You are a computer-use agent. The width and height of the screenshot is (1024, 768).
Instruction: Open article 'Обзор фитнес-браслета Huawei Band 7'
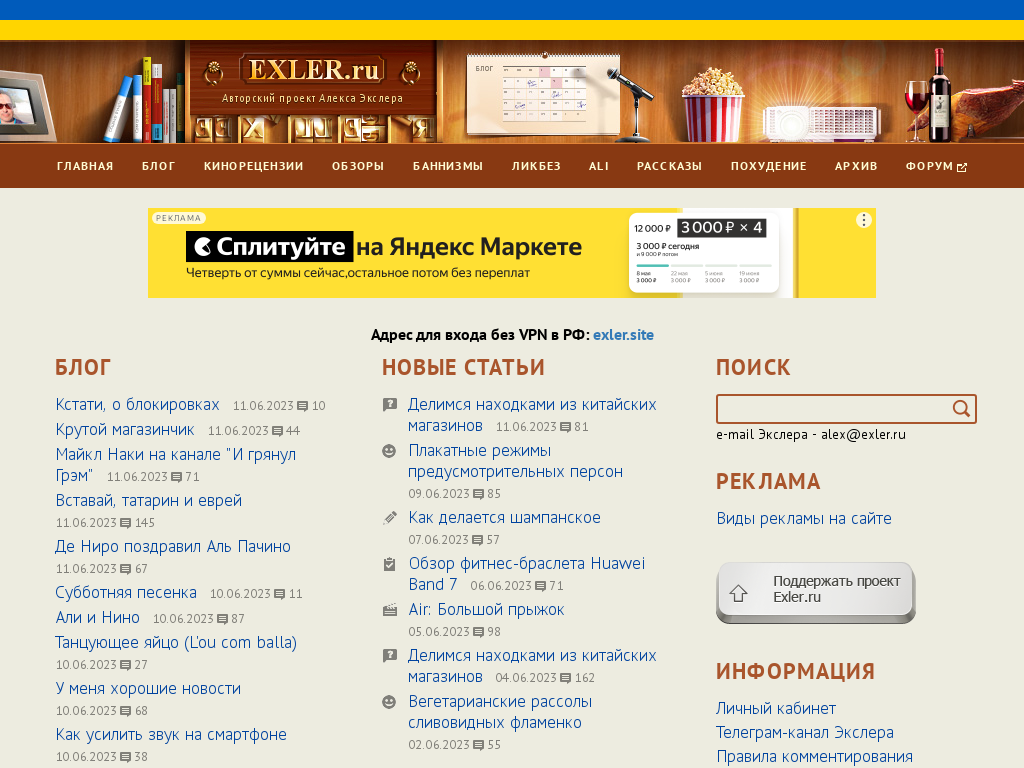(x=526, y=574)
